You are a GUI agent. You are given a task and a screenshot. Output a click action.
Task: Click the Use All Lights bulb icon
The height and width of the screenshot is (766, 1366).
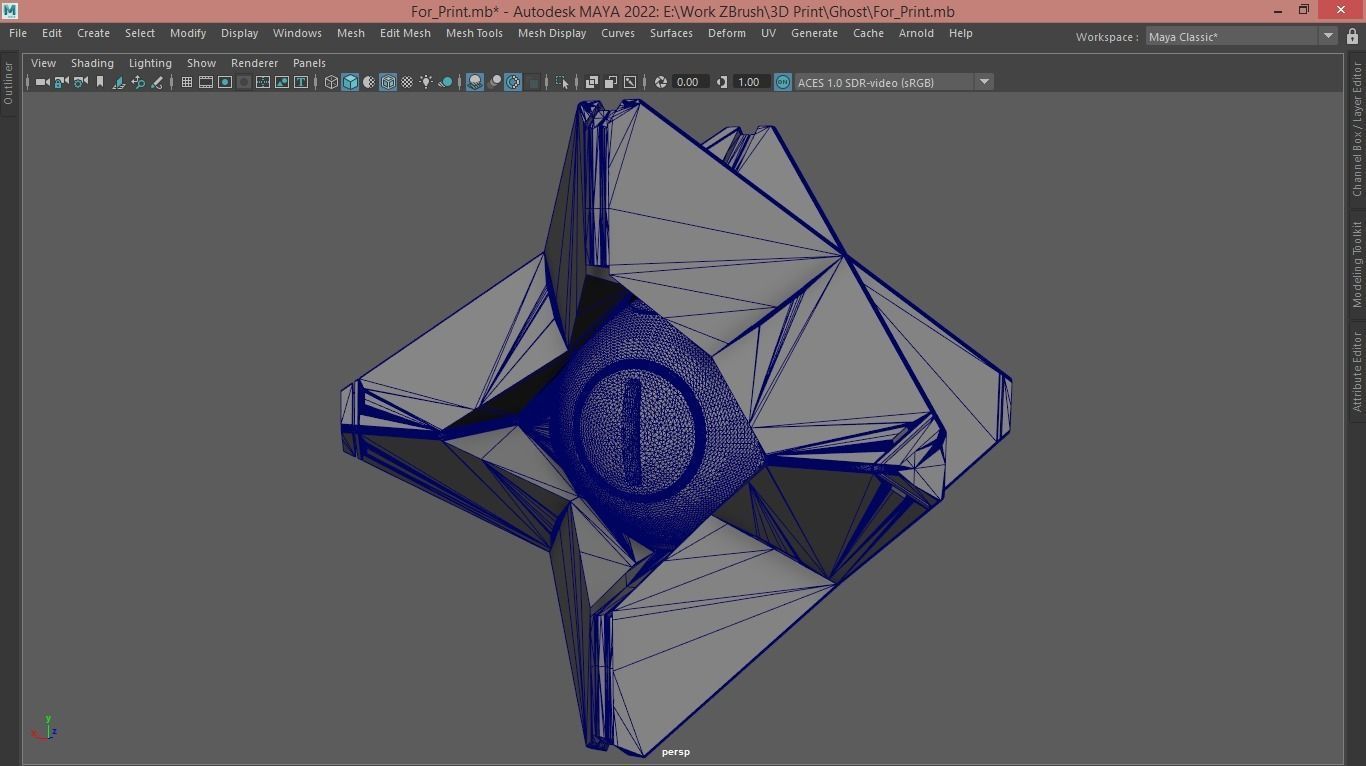point(425,82)
